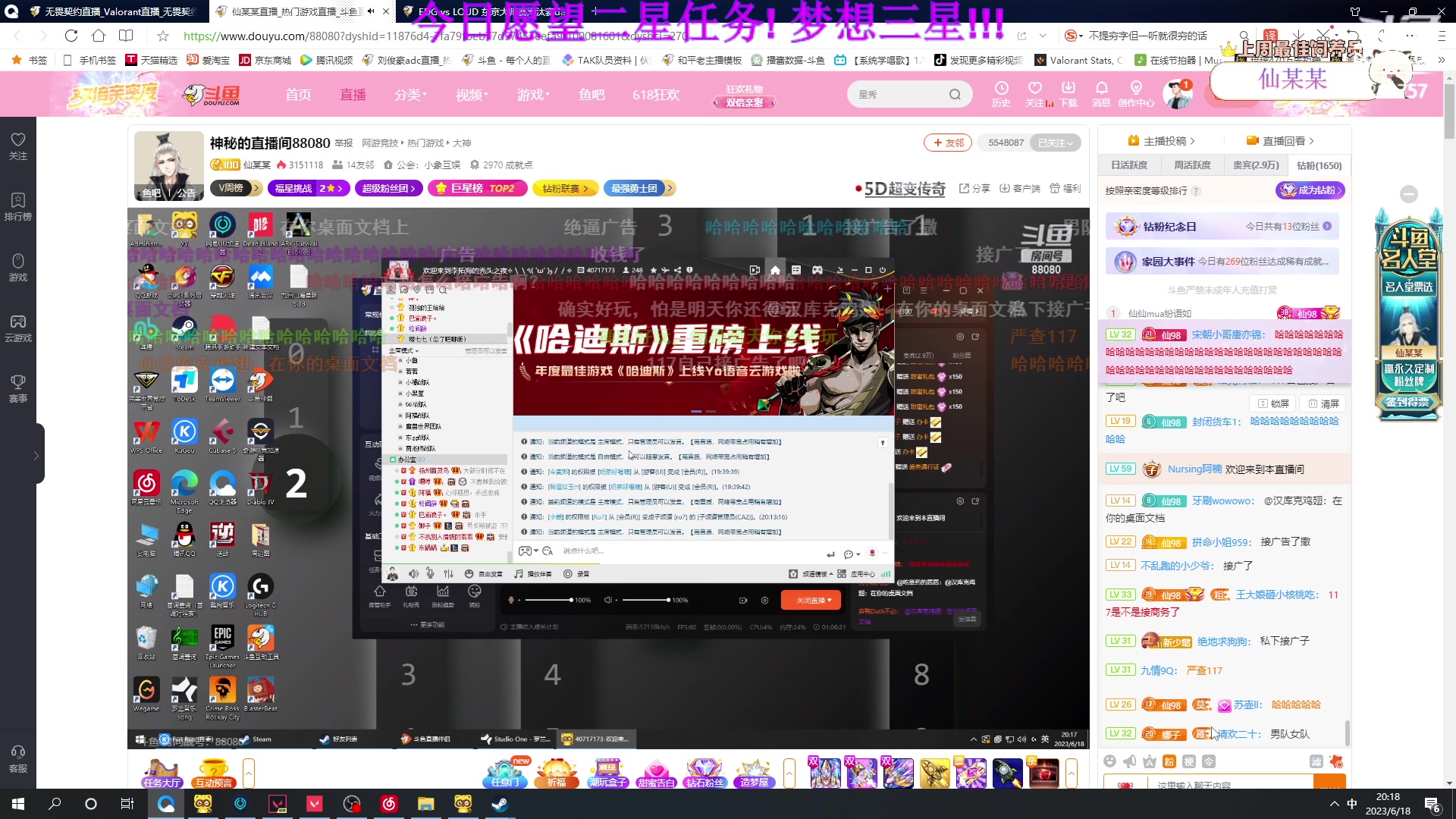Open the 潮玩盒子 box

point(607,773)
